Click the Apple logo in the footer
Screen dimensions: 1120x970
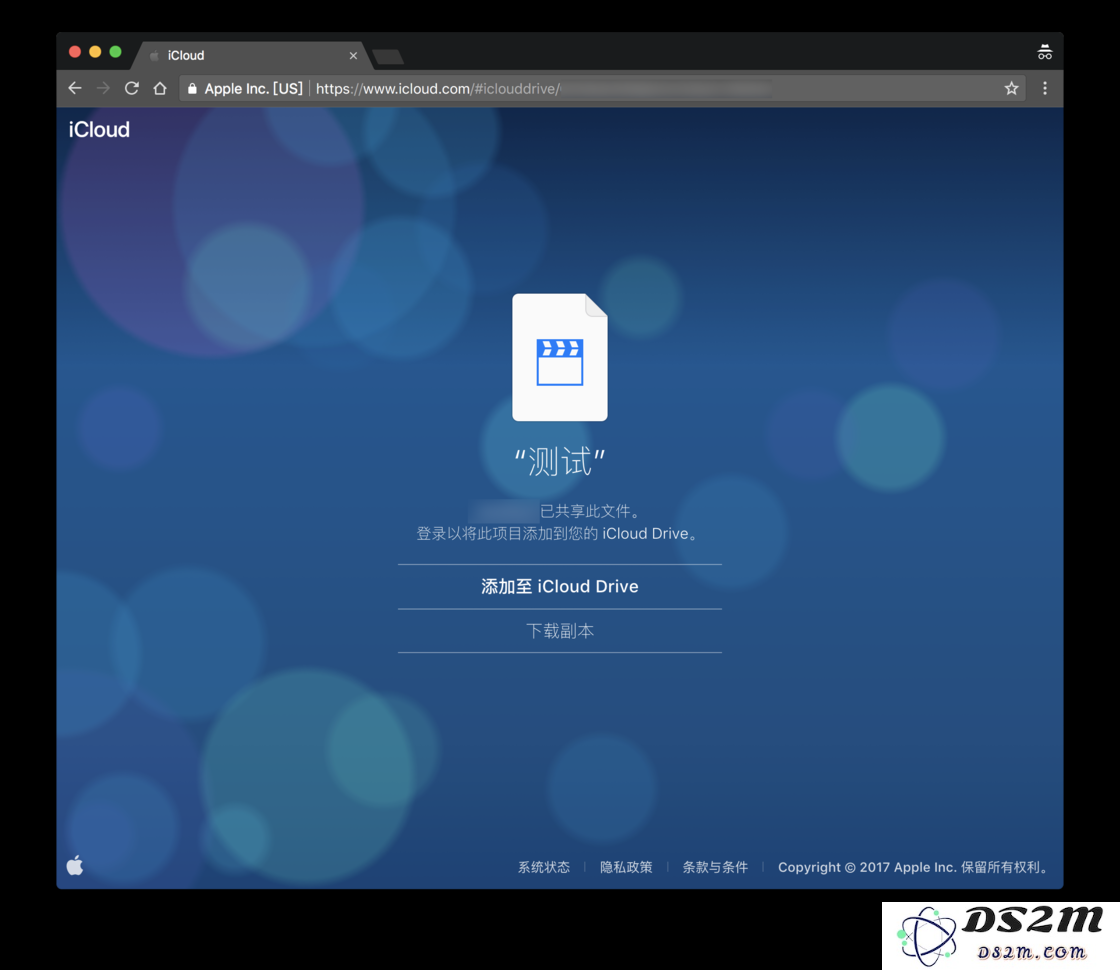pos(75,865)
